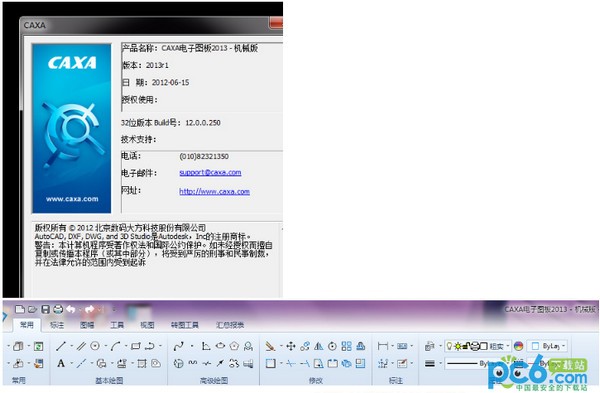
Task: Open the layer dropdown showing 粗实
Action: tap(478, 346)
